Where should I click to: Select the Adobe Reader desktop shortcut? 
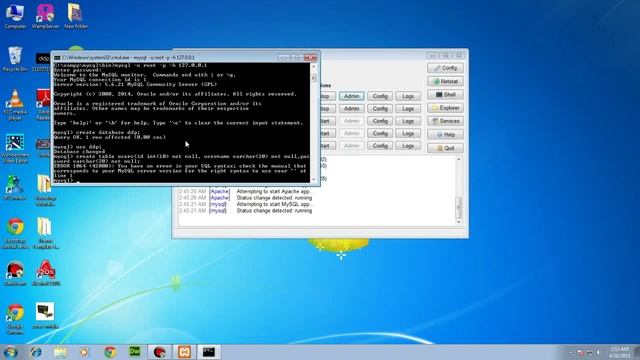(43, 105)
